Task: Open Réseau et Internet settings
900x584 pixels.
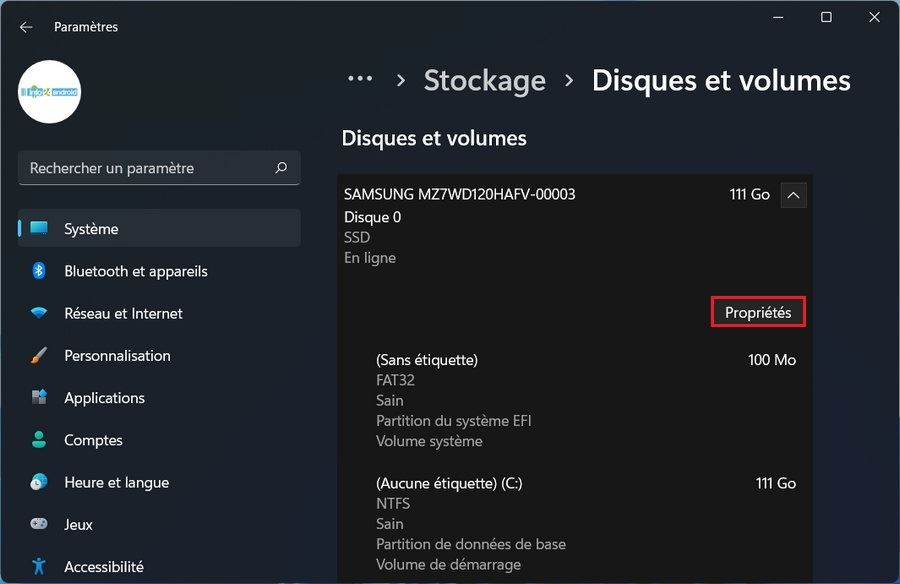Action: [122, 313]
